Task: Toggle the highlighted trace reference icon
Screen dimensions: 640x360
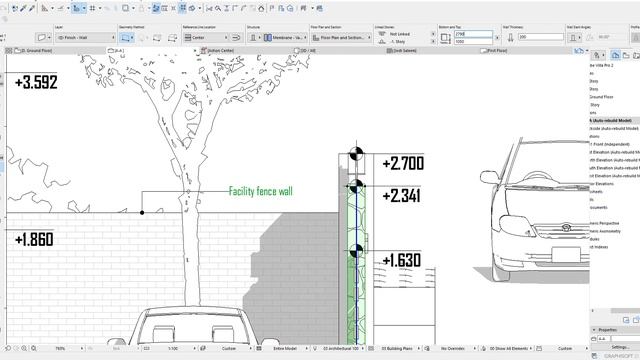Action: point(156,8)
